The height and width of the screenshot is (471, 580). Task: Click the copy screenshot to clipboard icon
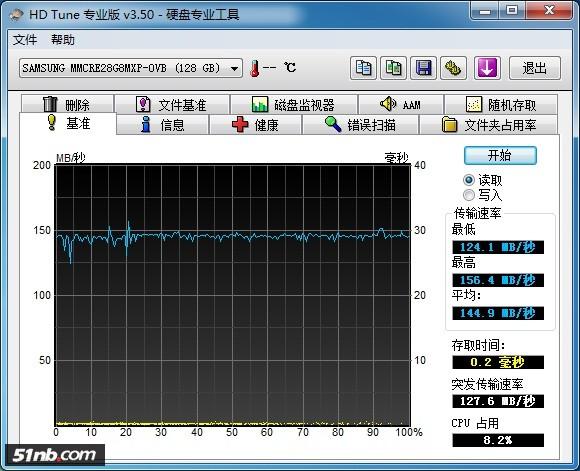point(393,68)
